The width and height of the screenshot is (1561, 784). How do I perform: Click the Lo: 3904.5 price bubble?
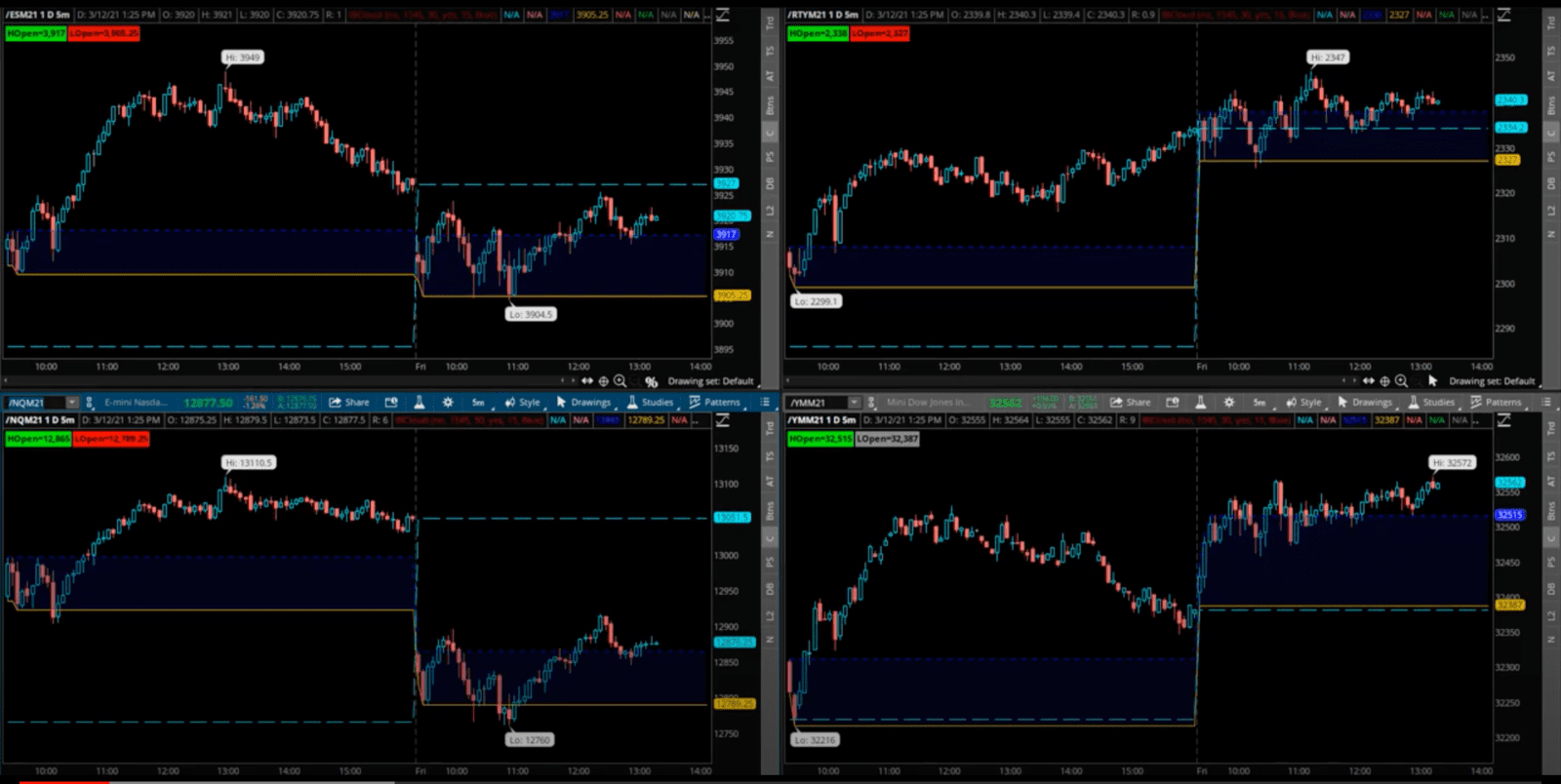[531, 314]
